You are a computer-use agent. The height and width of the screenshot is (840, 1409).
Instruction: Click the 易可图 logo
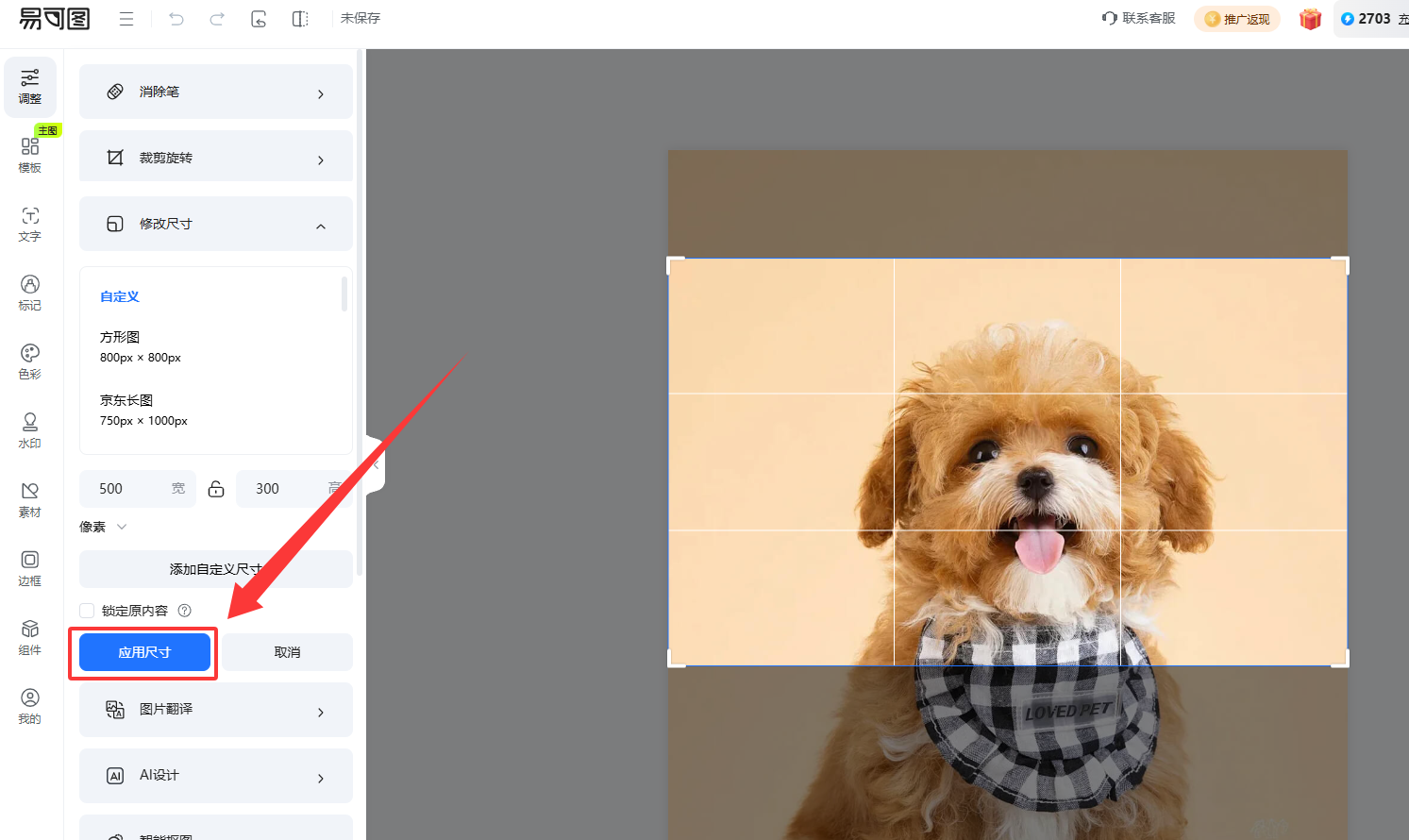55,19
